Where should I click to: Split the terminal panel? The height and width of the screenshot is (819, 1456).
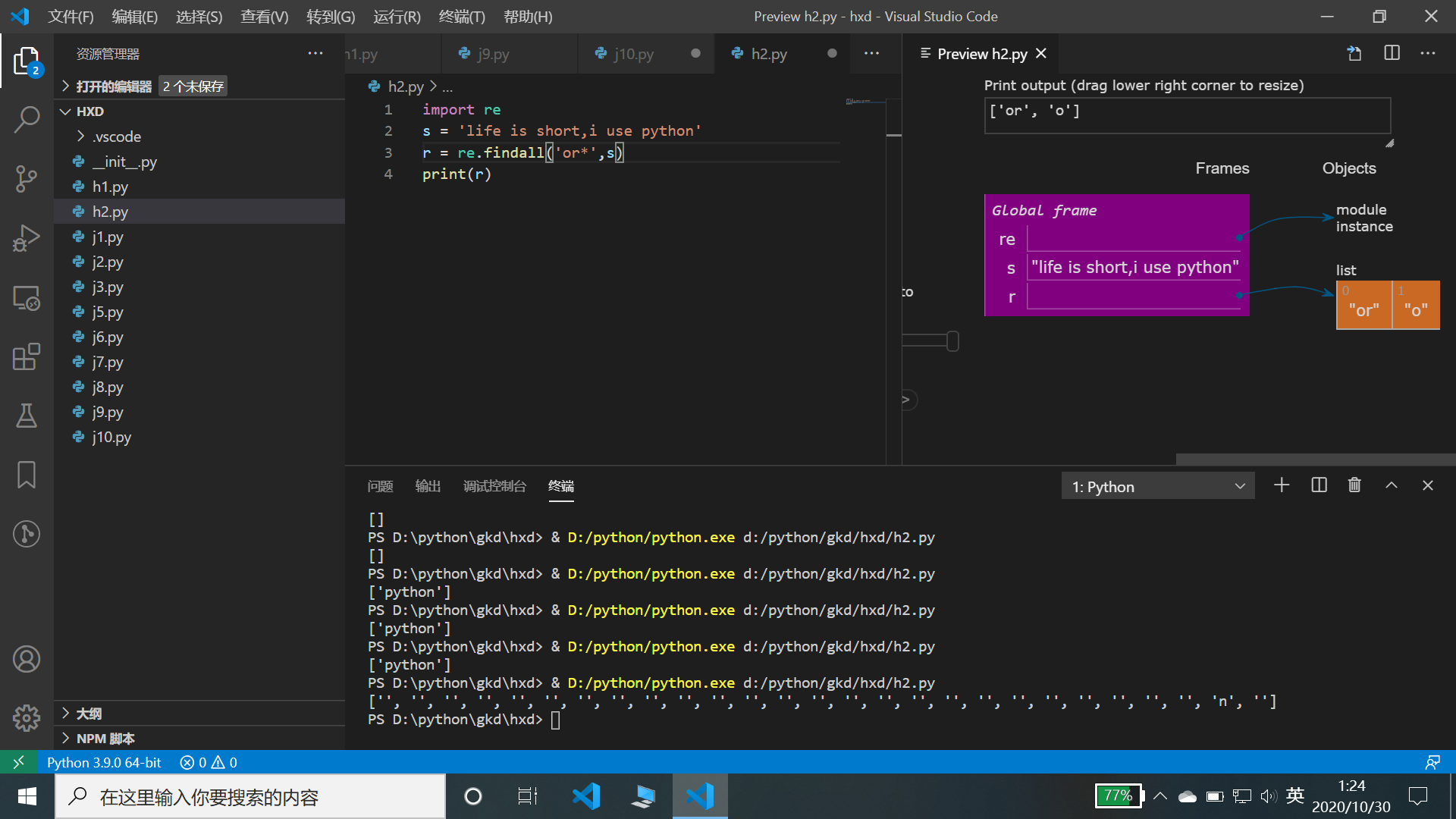(x=1319, y=485)
